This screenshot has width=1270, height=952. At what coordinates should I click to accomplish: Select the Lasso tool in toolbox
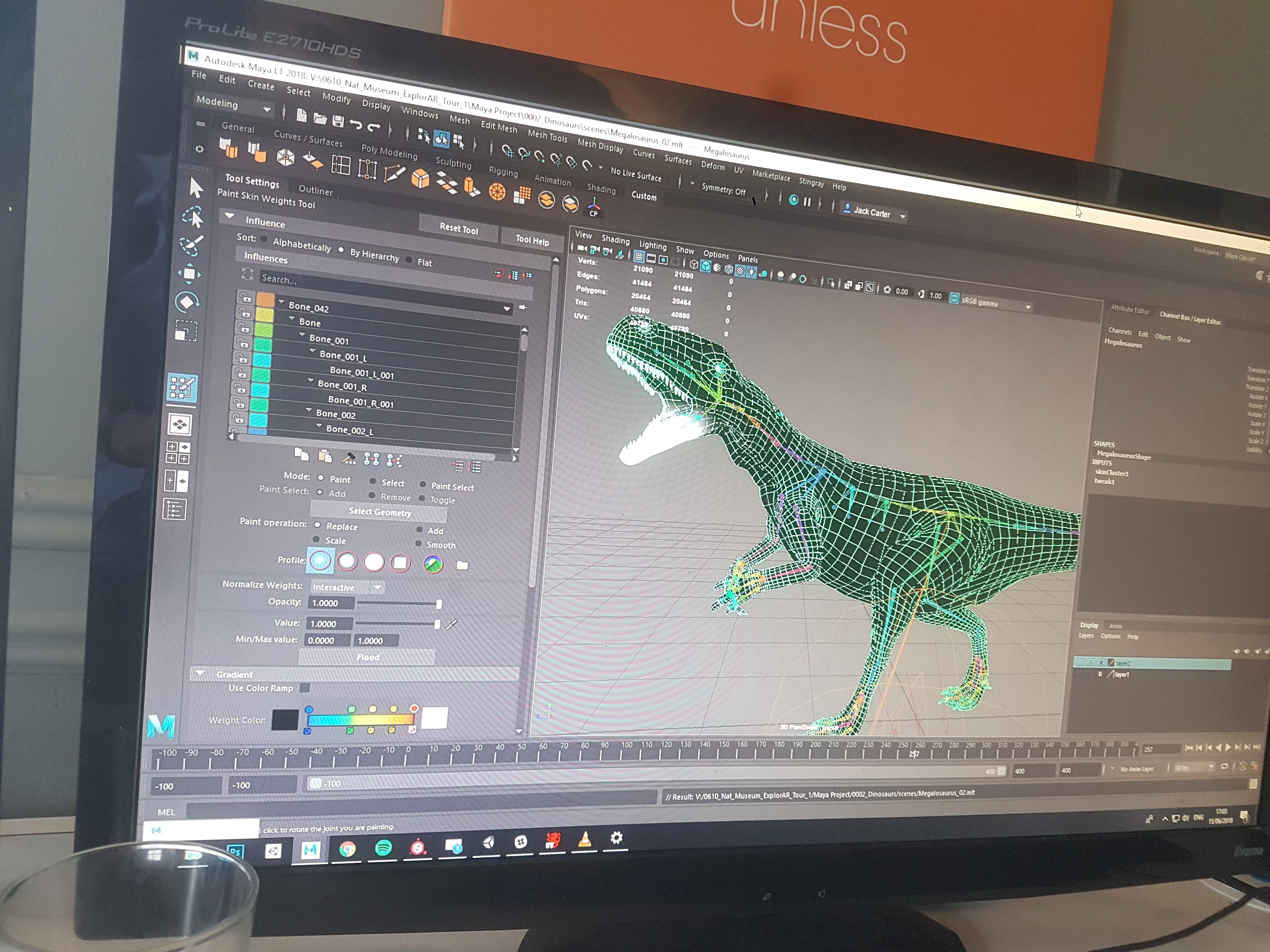pos(193,217)
